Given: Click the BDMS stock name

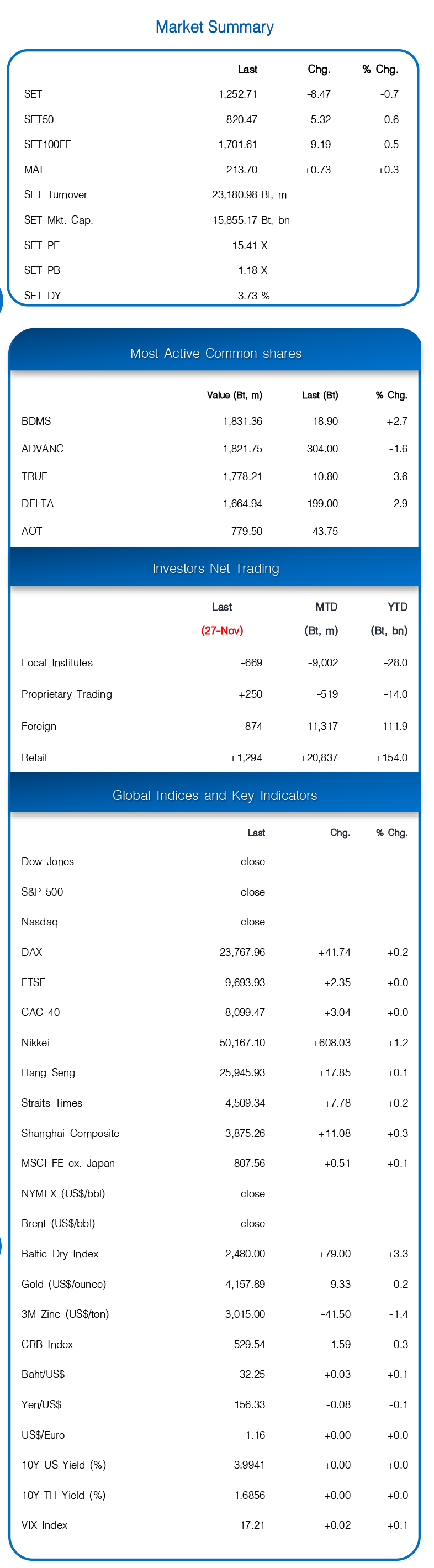Looking at the screenshot, I should (36, 421).
